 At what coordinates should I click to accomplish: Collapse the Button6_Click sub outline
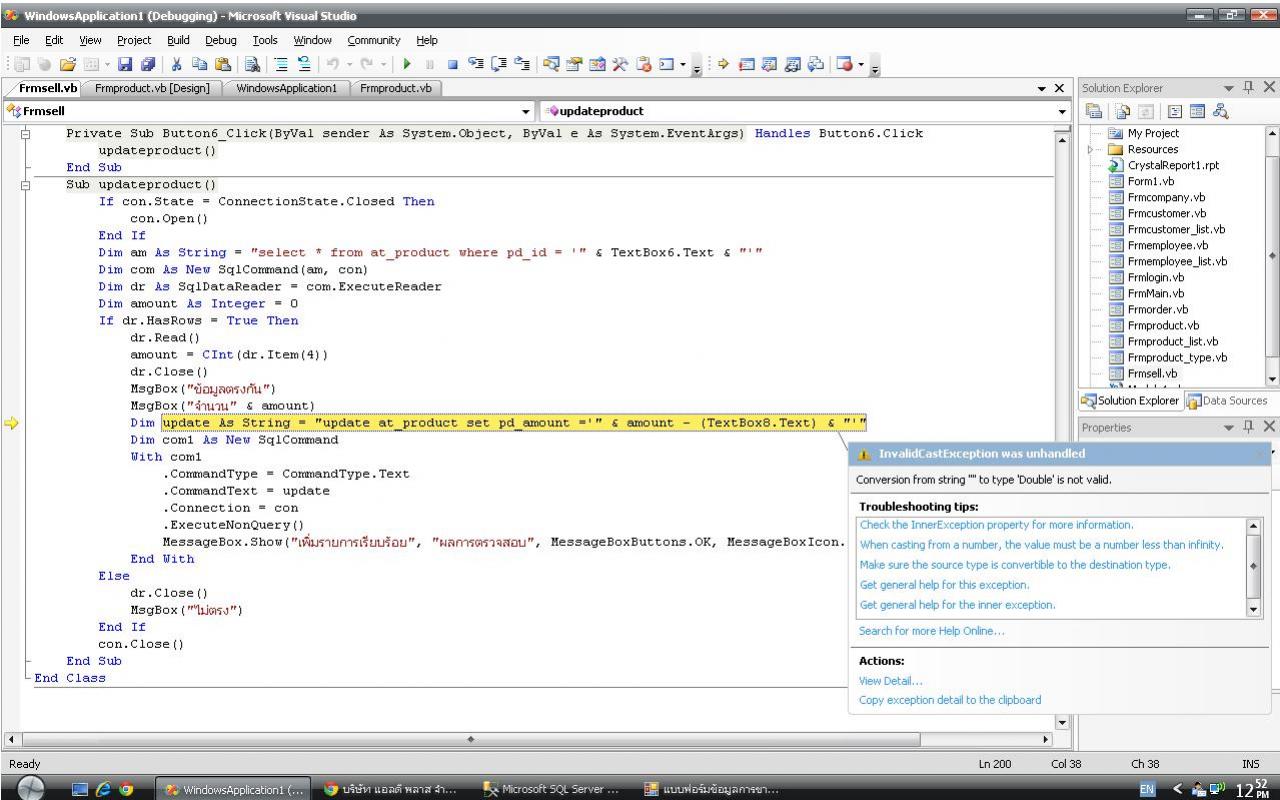click(26, 133)
